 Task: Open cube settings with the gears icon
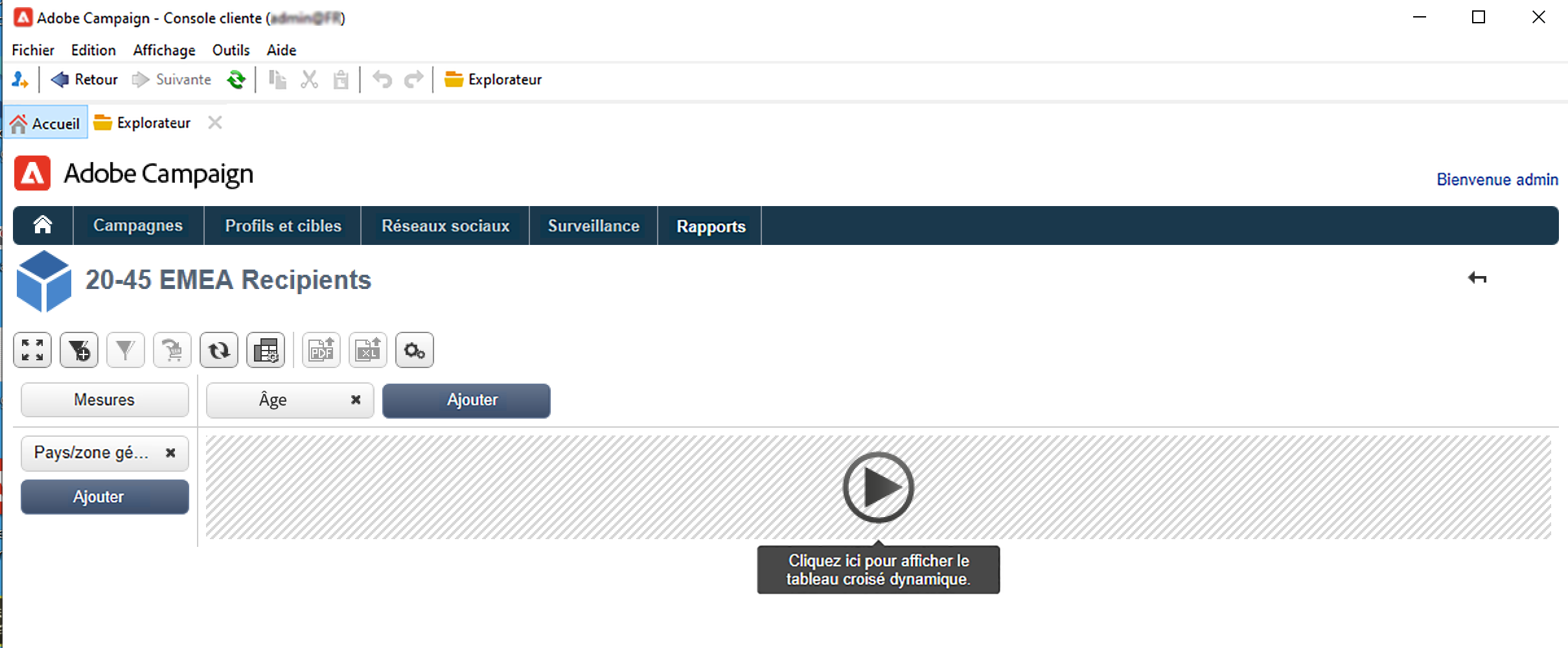(x=415, y=350)
